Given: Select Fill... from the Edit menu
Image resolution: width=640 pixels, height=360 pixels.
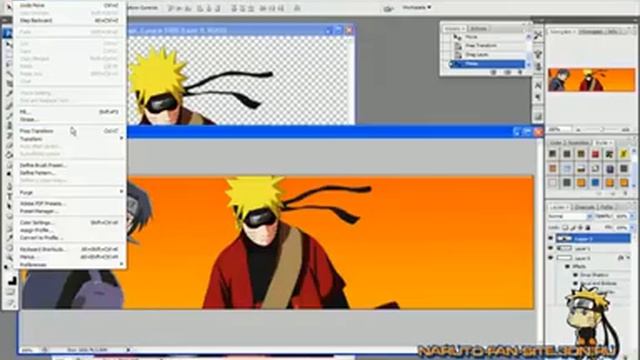Looking at the screenshot, I should 69,111.
